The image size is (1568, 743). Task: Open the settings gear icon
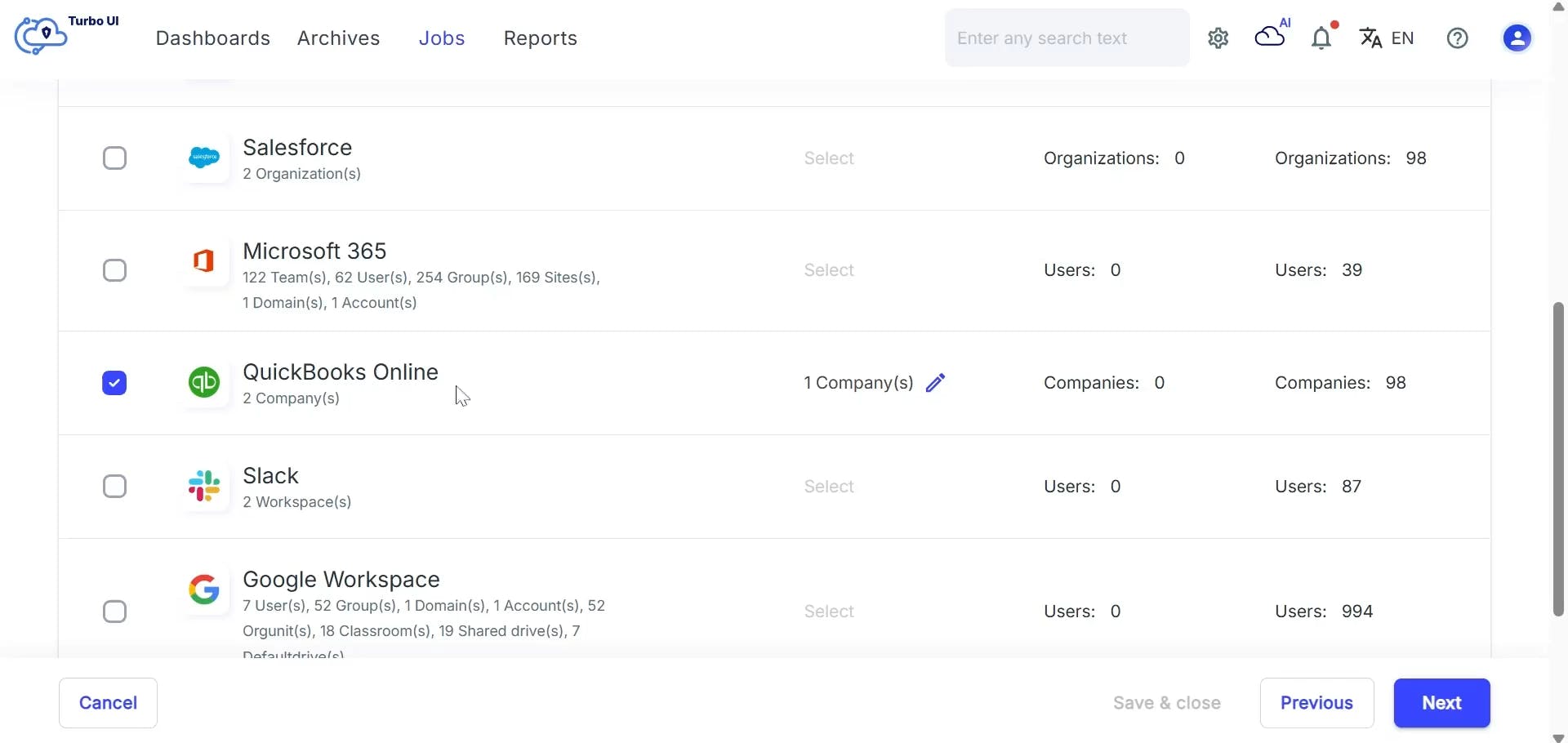1218,38
